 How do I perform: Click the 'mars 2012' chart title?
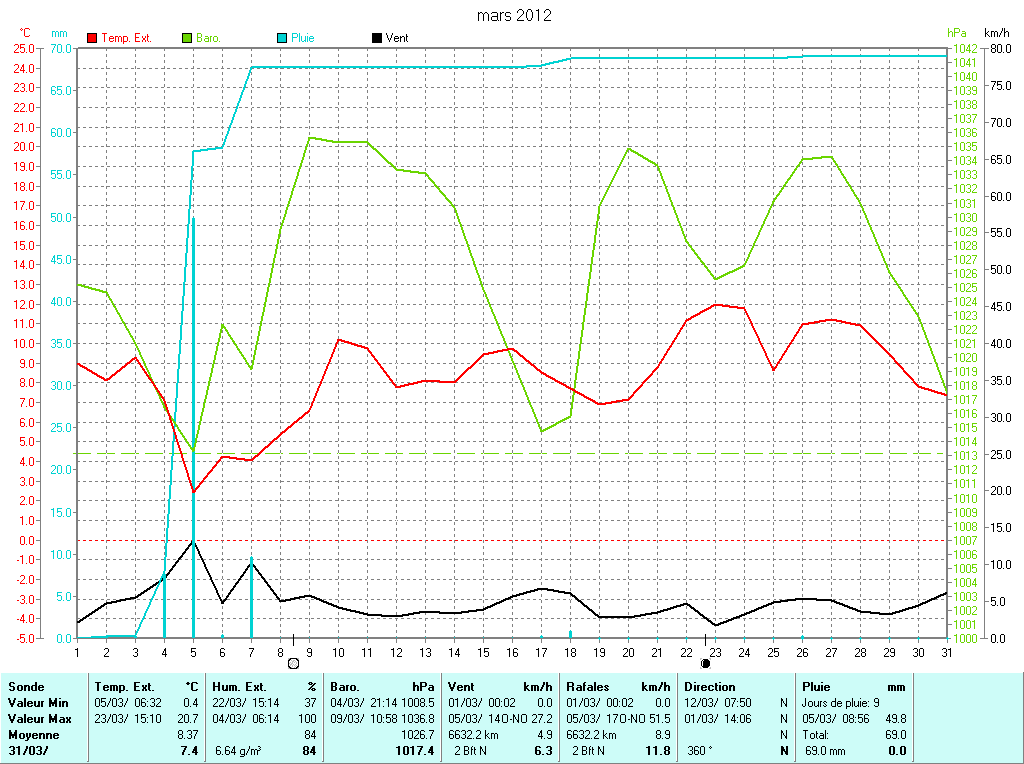(x=514, y=15)
